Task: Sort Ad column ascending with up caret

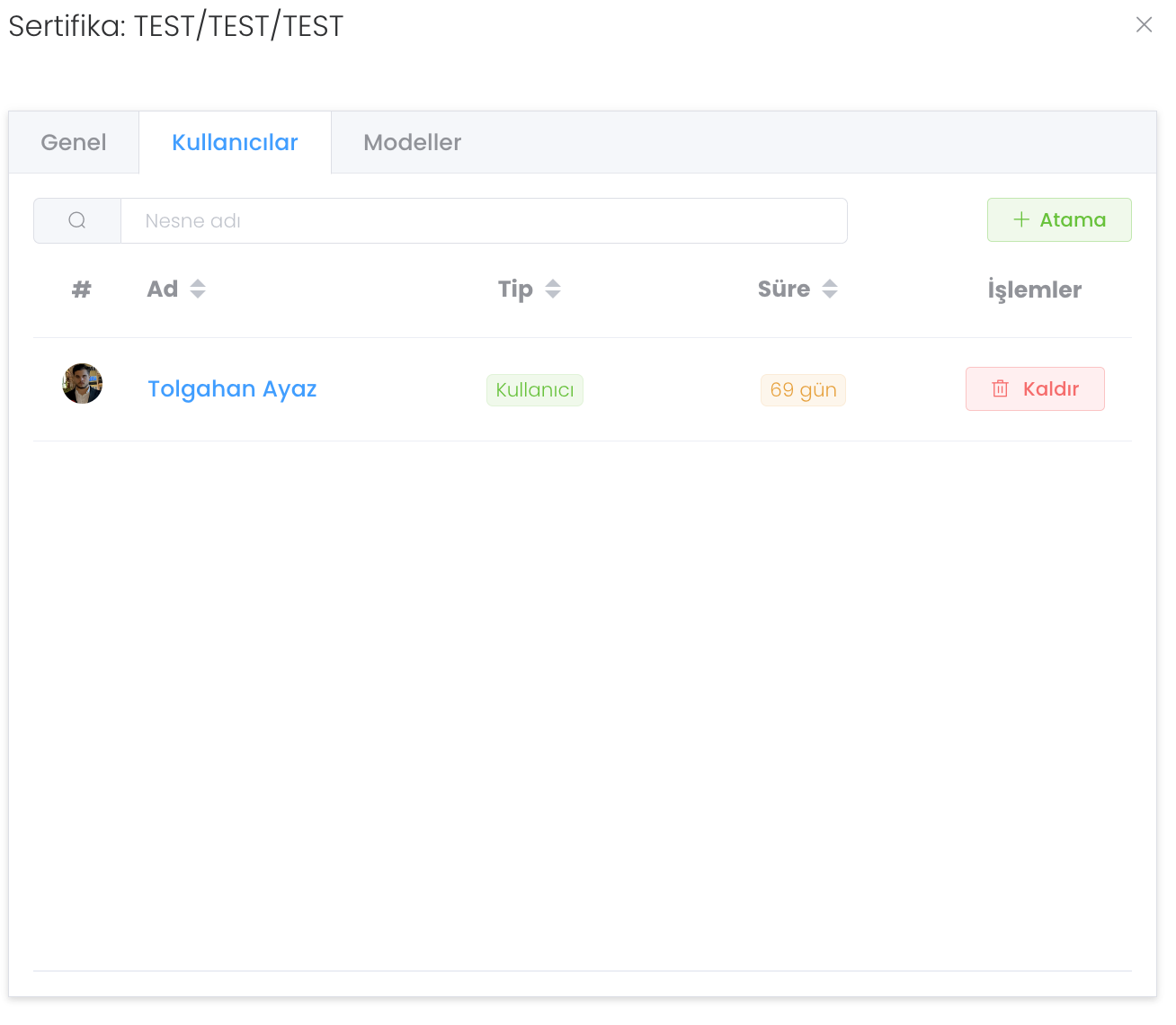Action: 198,283
